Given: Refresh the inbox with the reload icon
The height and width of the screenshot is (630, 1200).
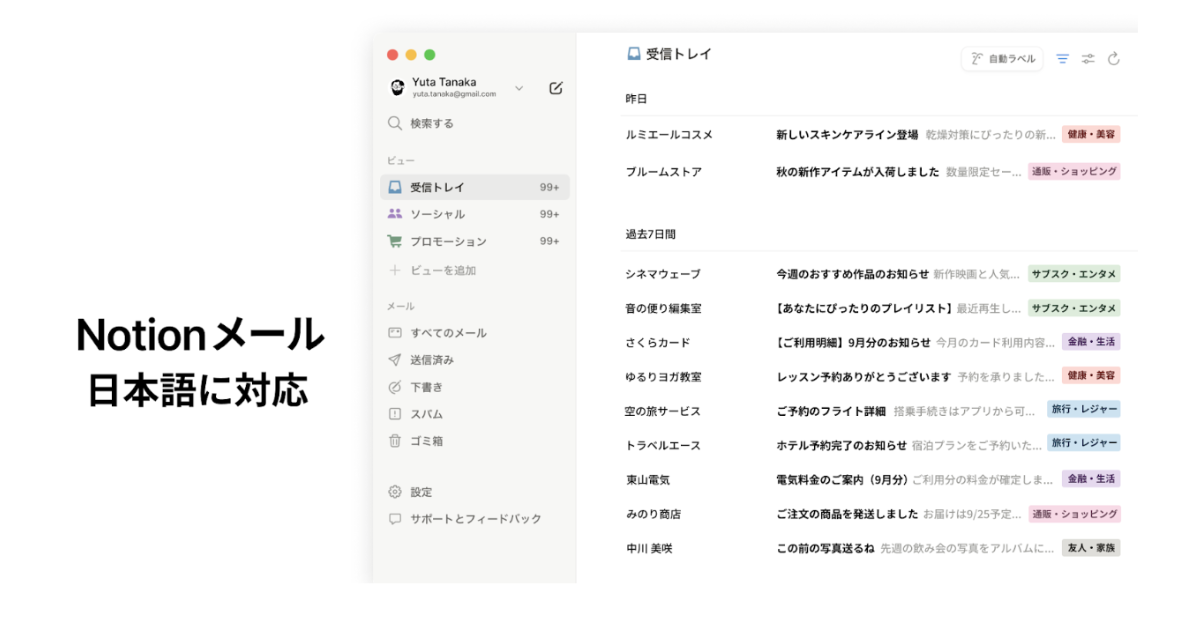Looking at the screenshot, I should [1114, 58].
